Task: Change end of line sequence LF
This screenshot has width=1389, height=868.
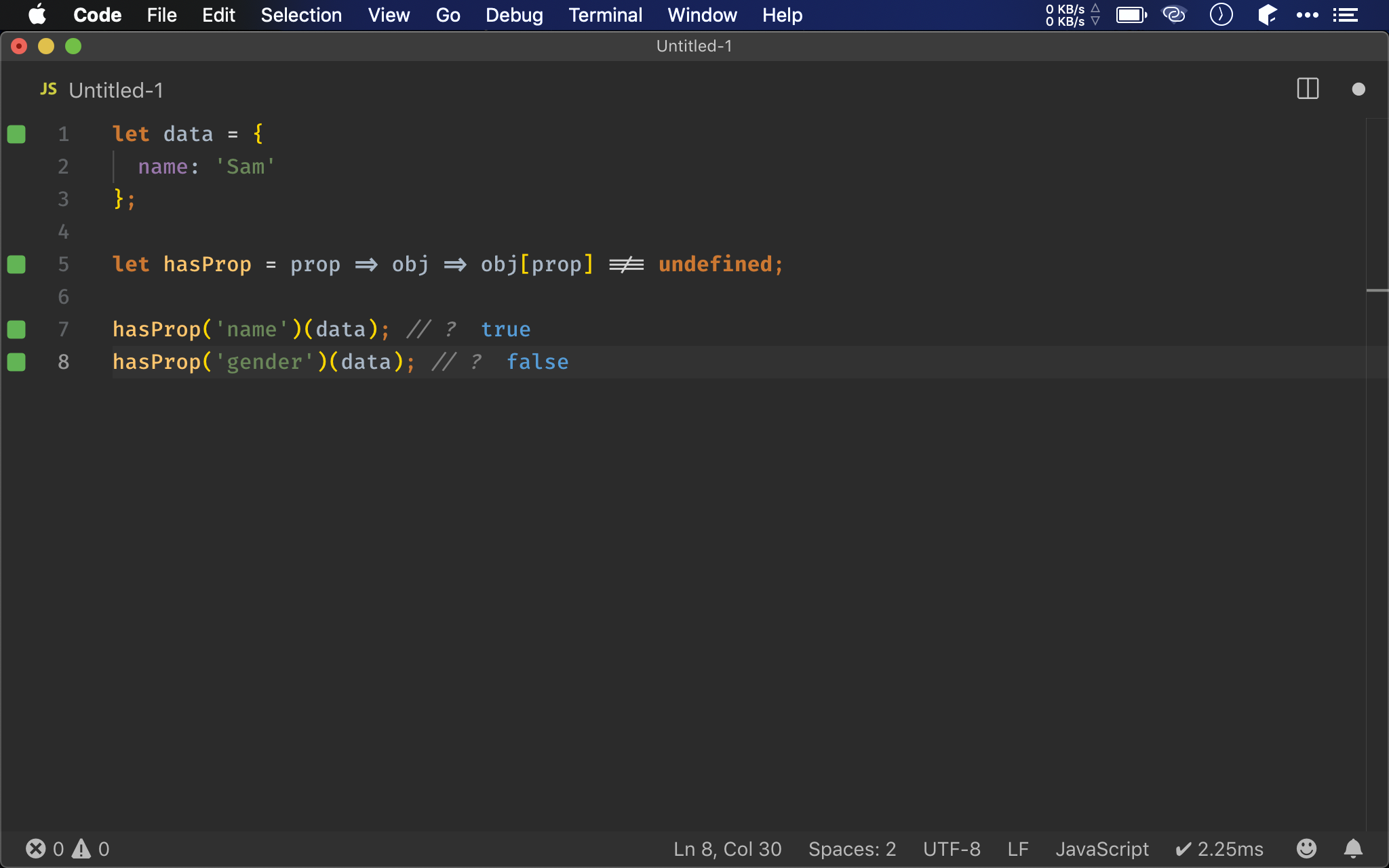Action: 1018,849
